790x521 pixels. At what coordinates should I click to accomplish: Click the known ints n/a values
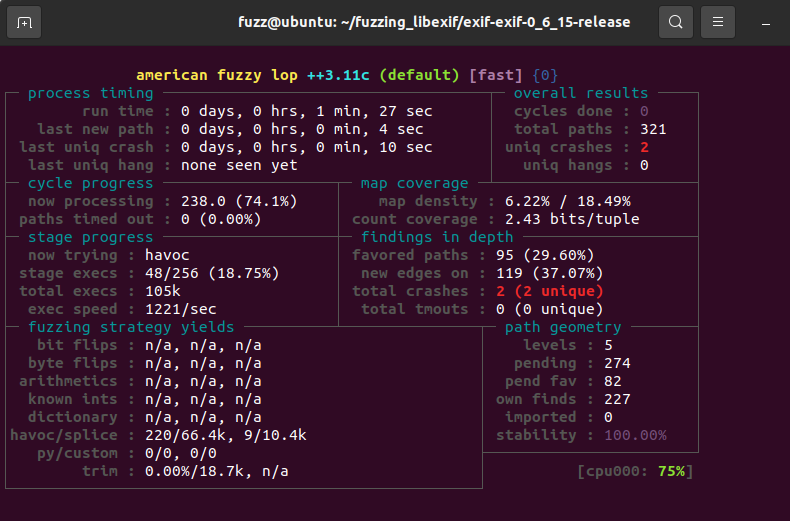coord(203,400)
